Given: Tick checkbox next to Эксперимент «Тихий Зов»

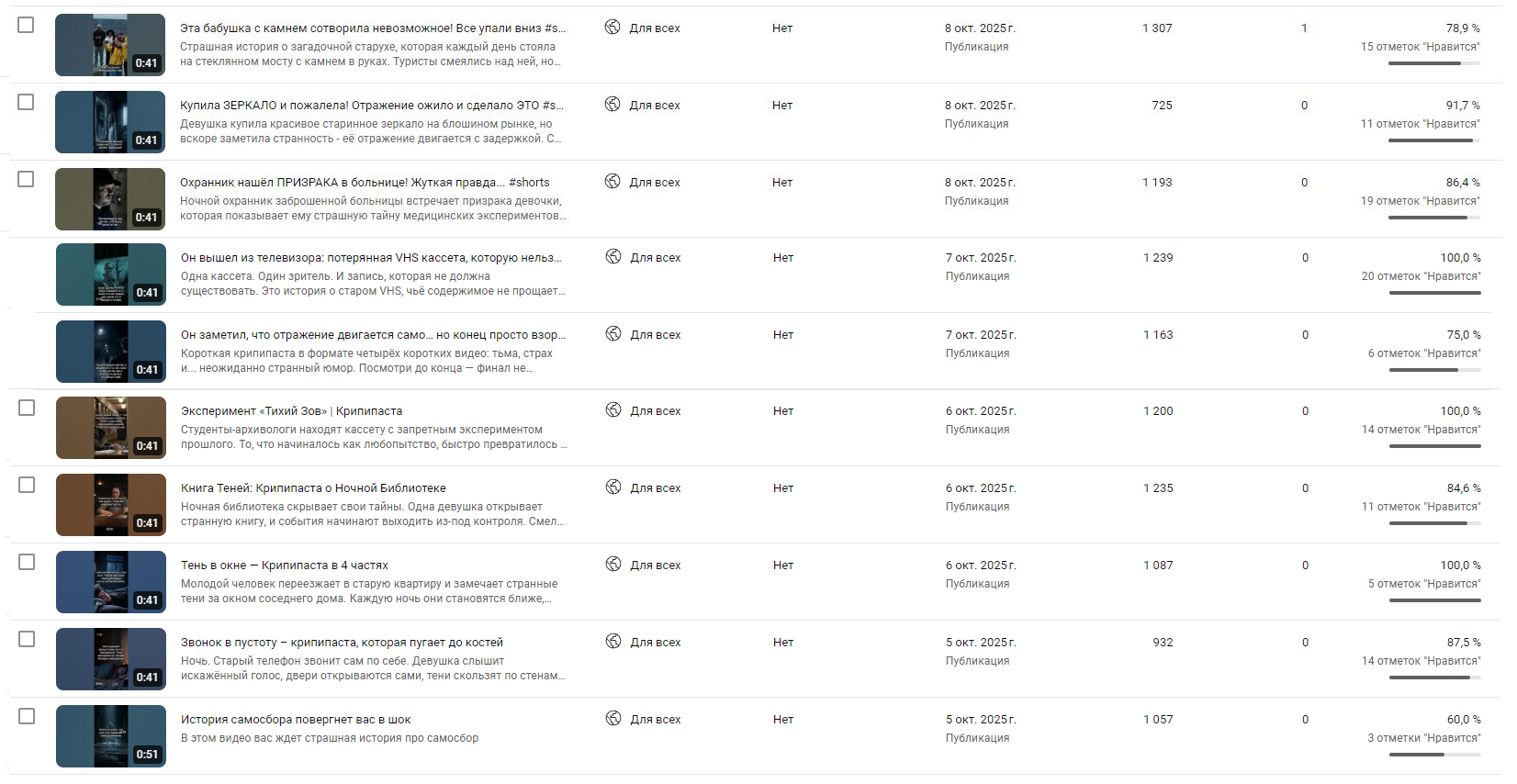Looking at the screenshot, I should point(27,408).
